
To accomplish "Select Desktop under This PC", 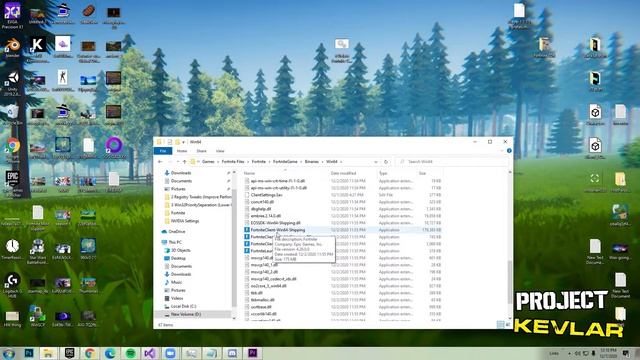I will pos(175,258).
